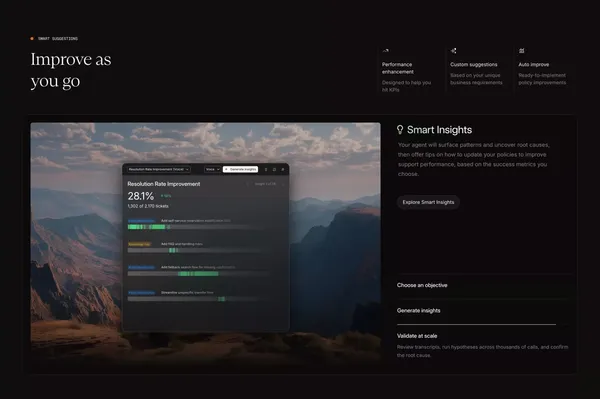Click the blue tag beside Add self-service
The width and height of the screenshot is (600, 399).
pos(141,221)
